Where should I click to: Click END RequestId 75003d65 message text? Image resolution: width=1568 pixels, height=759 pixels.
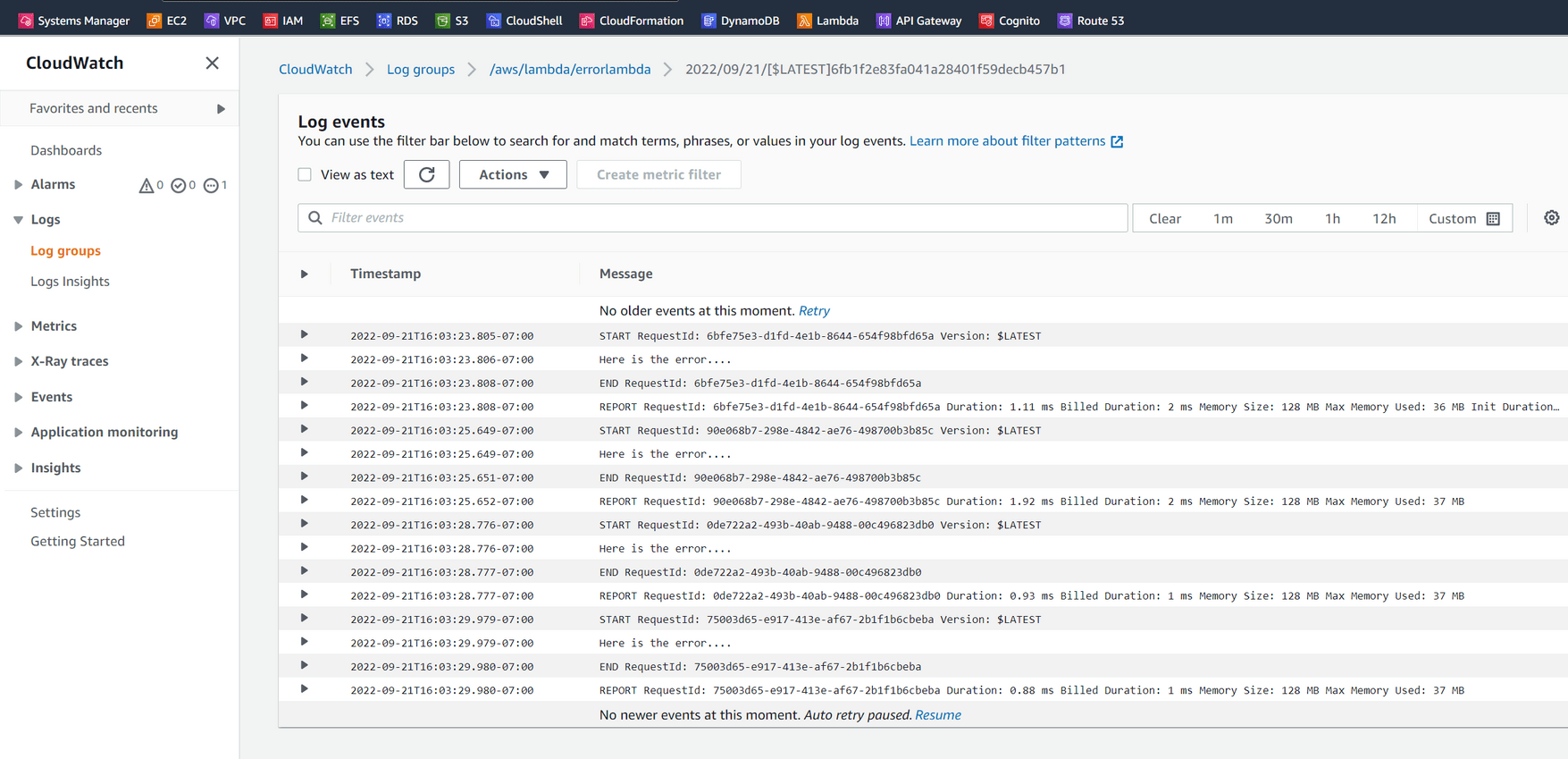pos(760,666)
